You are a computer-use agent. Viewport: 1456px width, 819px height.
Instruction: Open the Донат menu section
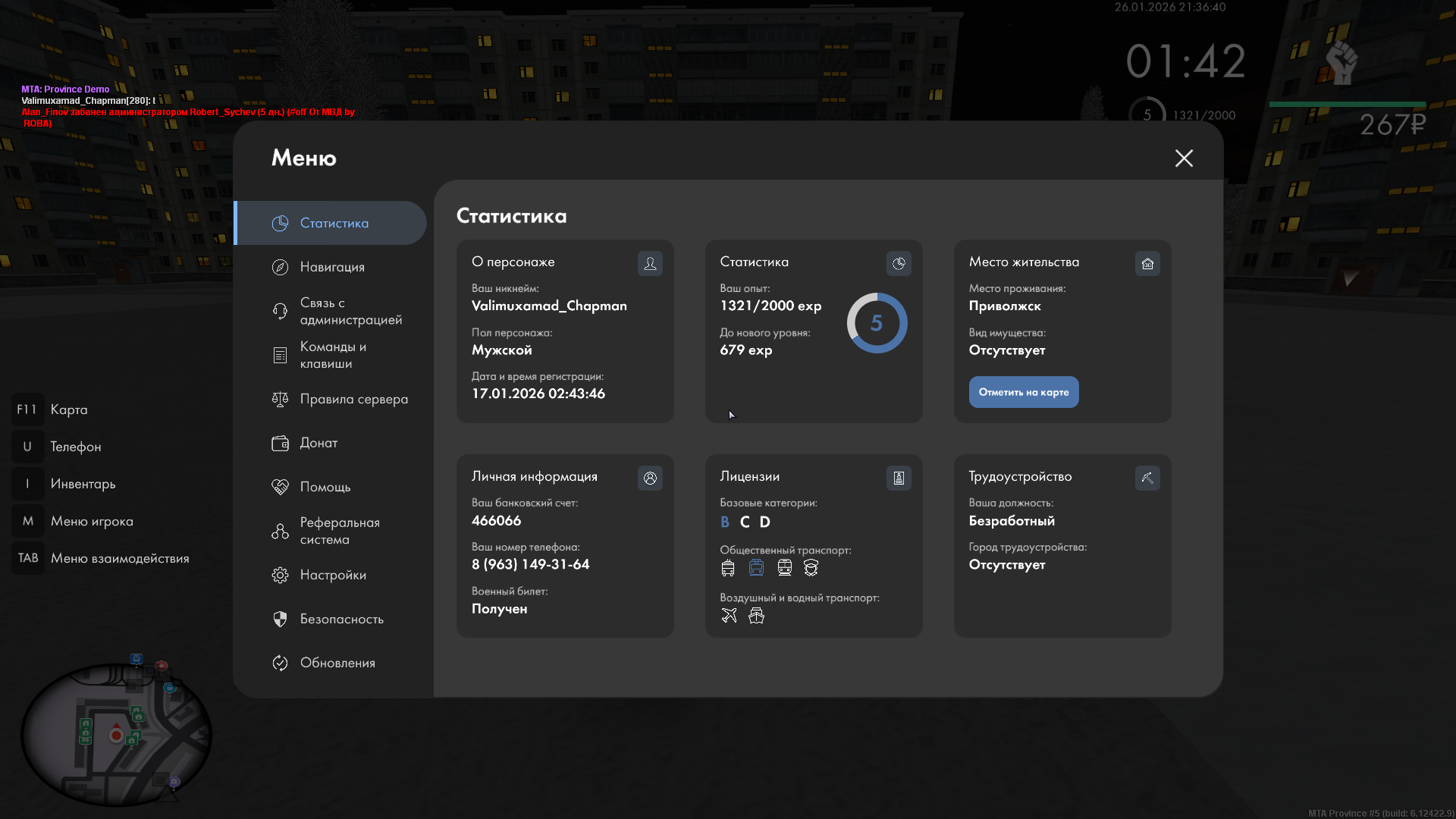(318, 443)
